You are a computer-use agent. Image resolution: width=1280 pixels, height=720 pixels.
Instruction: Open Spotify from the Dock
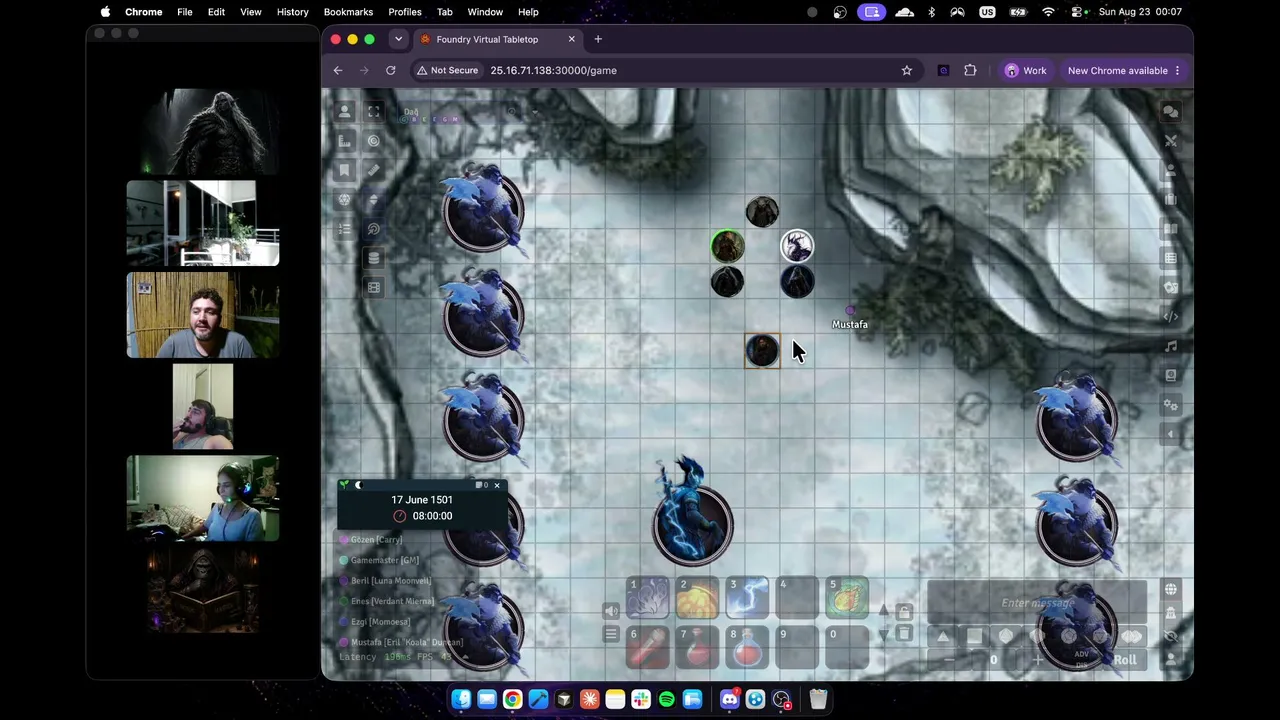667,699
